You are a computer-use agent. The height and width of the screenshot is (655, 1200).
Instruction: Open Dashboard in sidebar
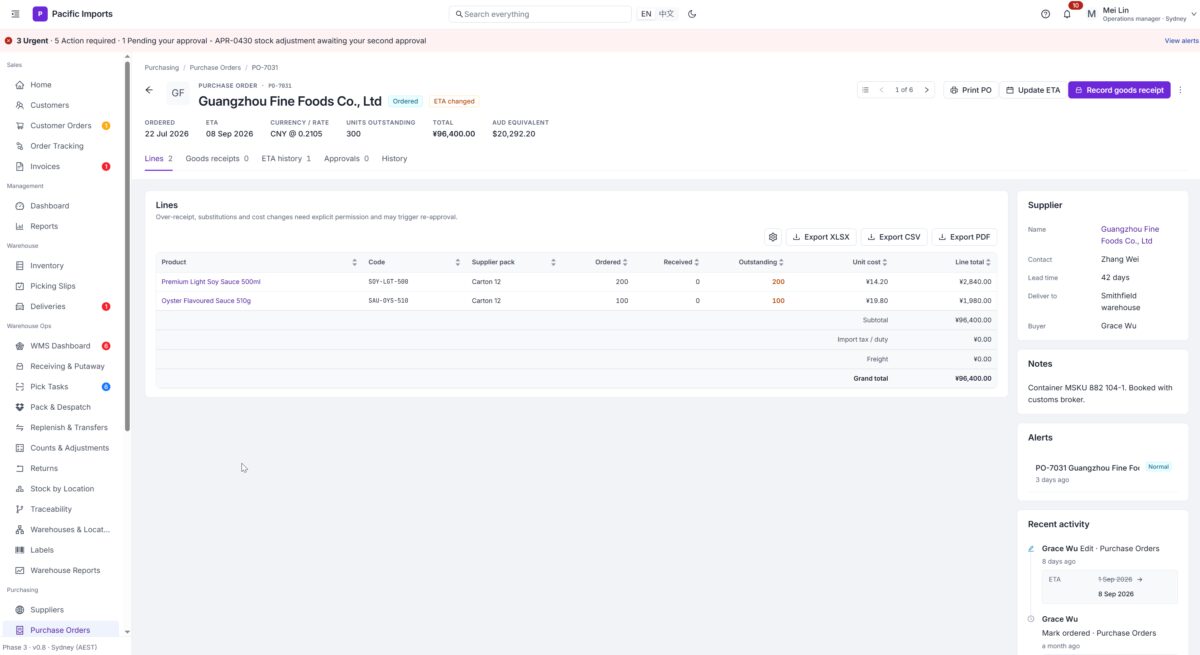(60, 206)
